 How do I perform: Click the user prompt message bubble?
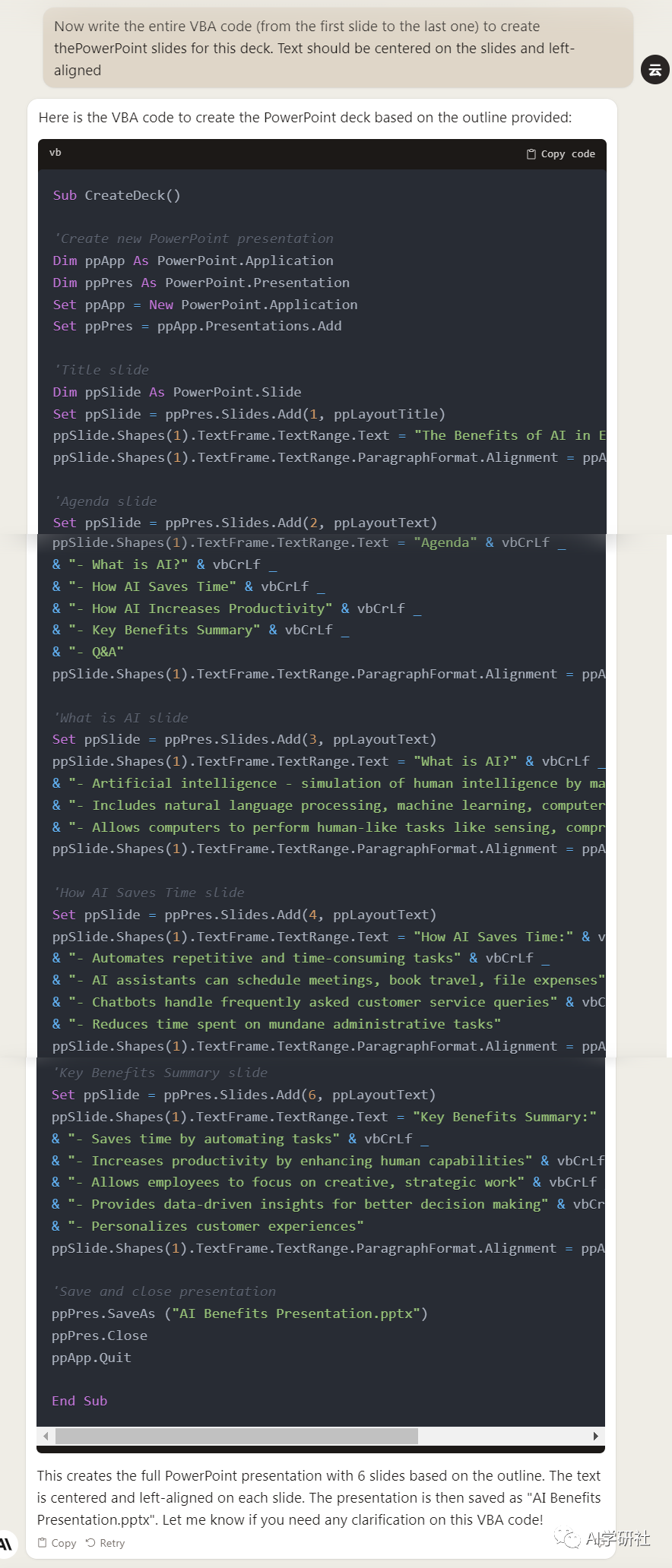pyautogui.click(x=338, y=48)
